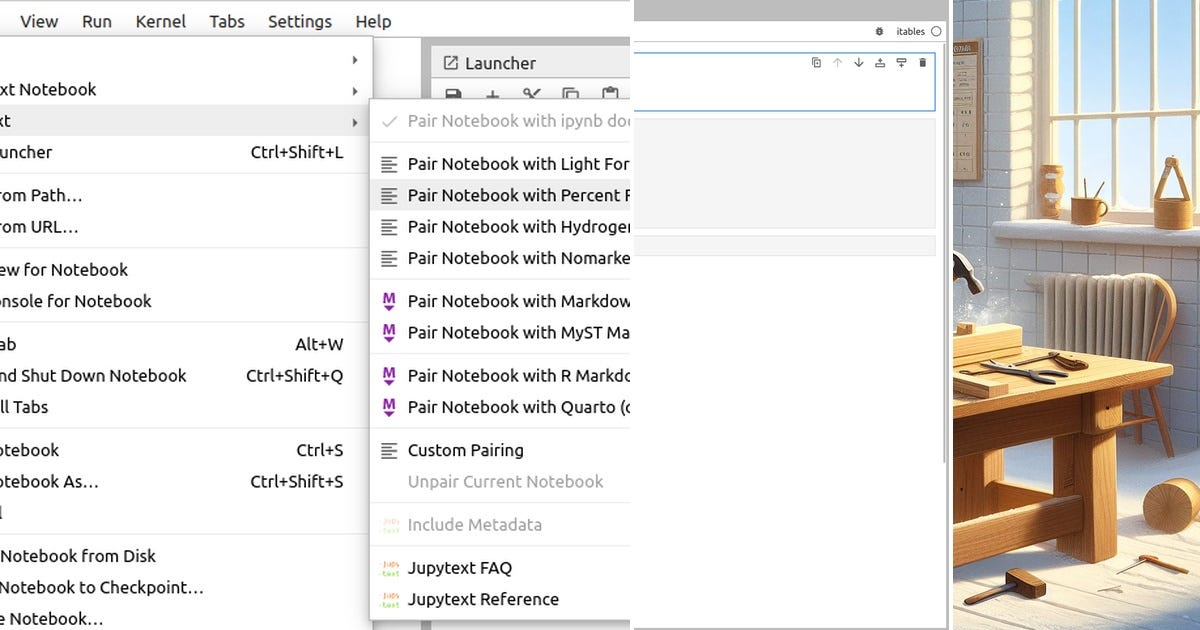1200x630 pixels.
Task: Click the move-cell-down arrow icon
Action: (858, 62)
